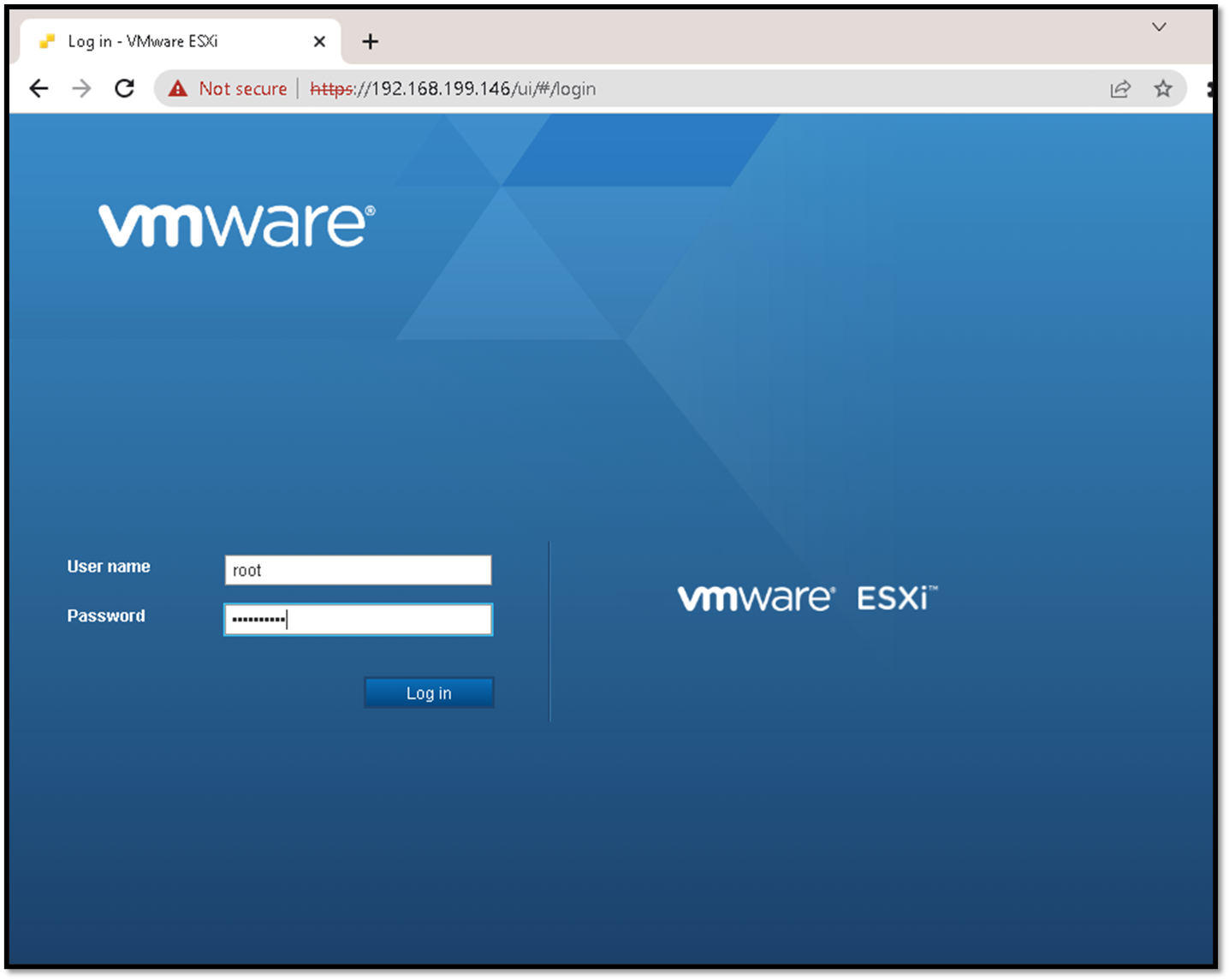Open a new browser tab

pyautogui.click(x=370, y=40)
